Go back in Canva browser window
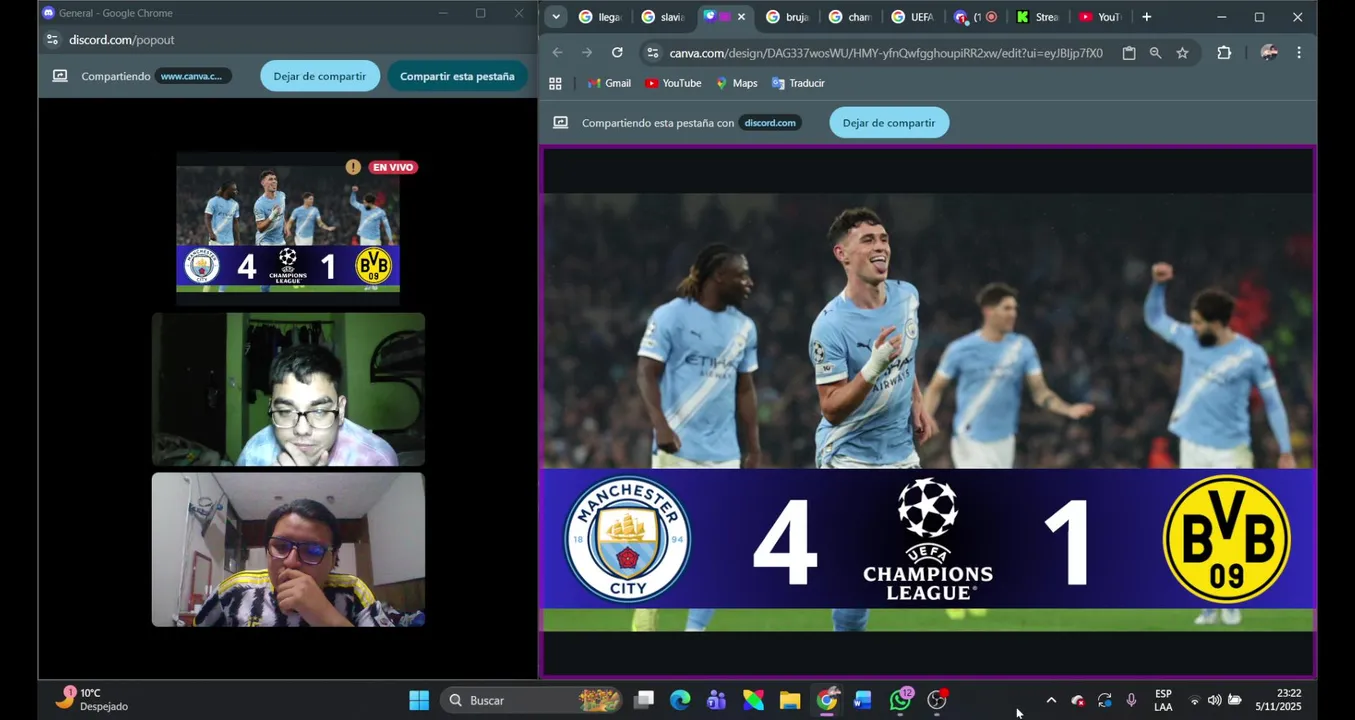 click(558, 53)
